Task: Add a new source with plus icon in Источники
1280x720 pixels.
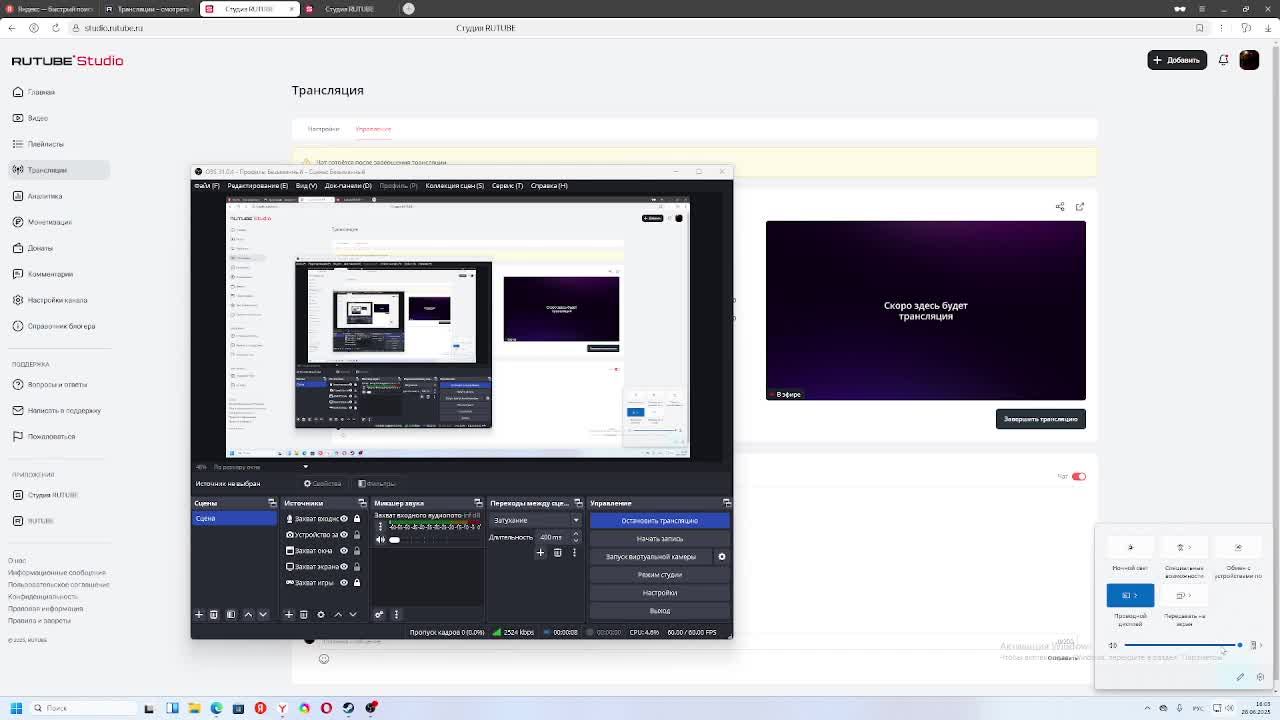Action: pyautogui.click(x=289, y=615)
